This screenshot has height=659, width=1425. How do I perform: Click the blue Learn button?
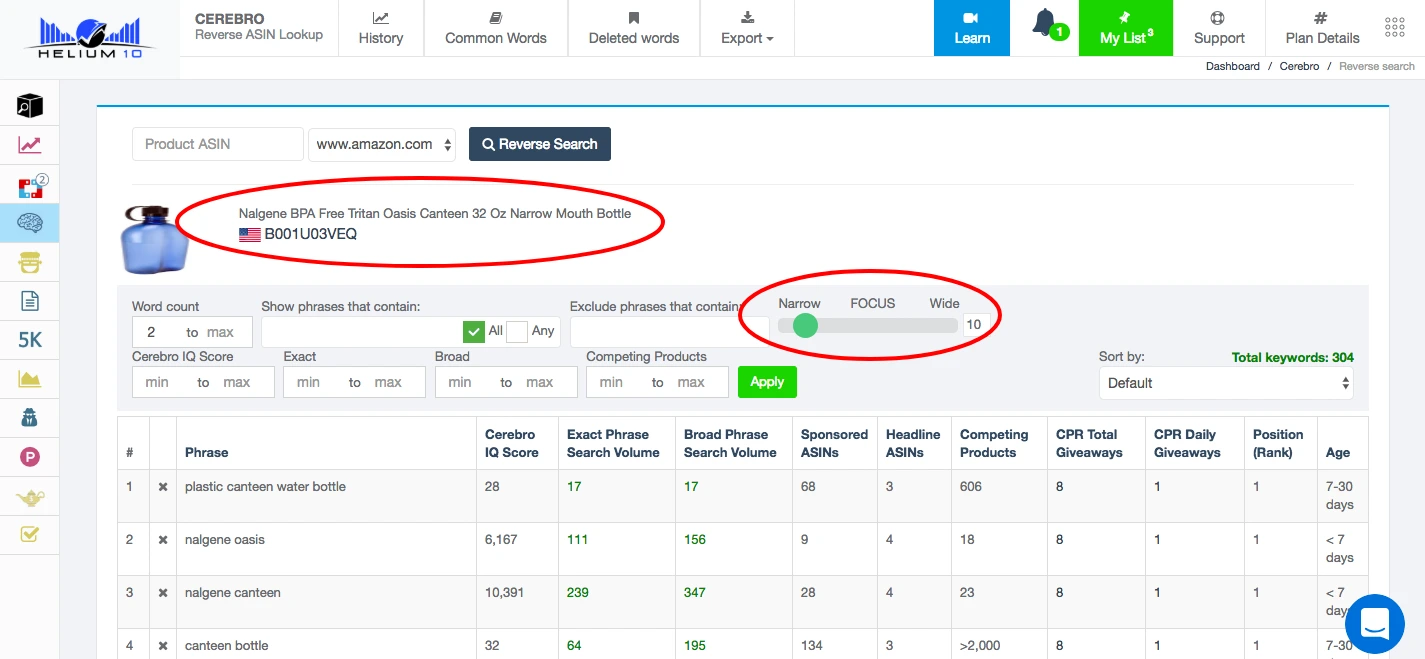point(971,28)
